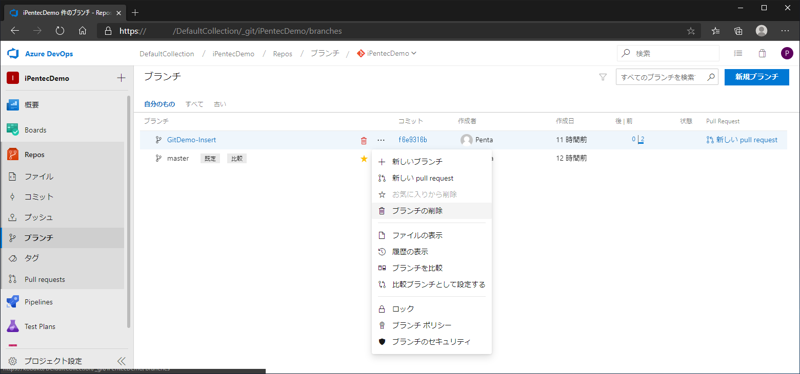This screenshot has width=800, height=374.
Task: Click Repos breadcrumb
Action: point(283,54)
